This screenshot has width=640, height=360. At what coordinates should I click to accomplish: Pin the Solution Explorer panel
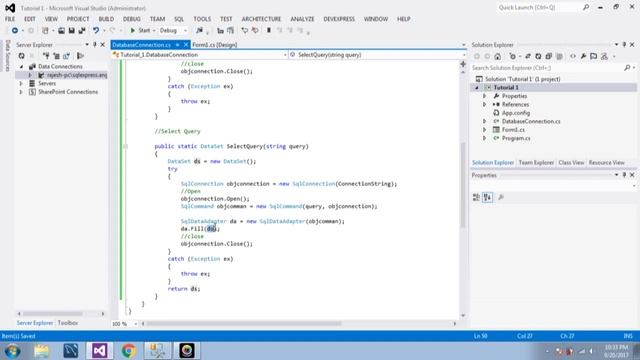(x=624, y=44)
